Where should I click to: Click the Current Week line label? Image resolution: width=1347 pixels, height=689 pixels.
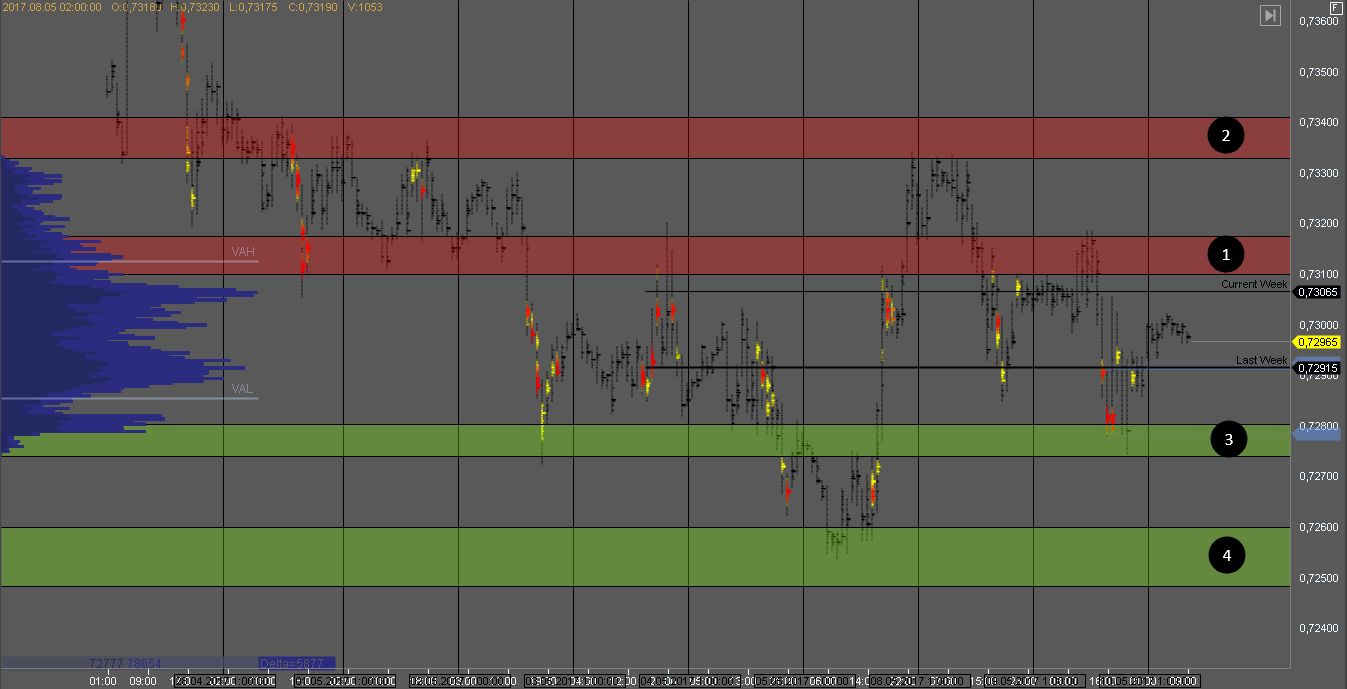pos(1253,285)
